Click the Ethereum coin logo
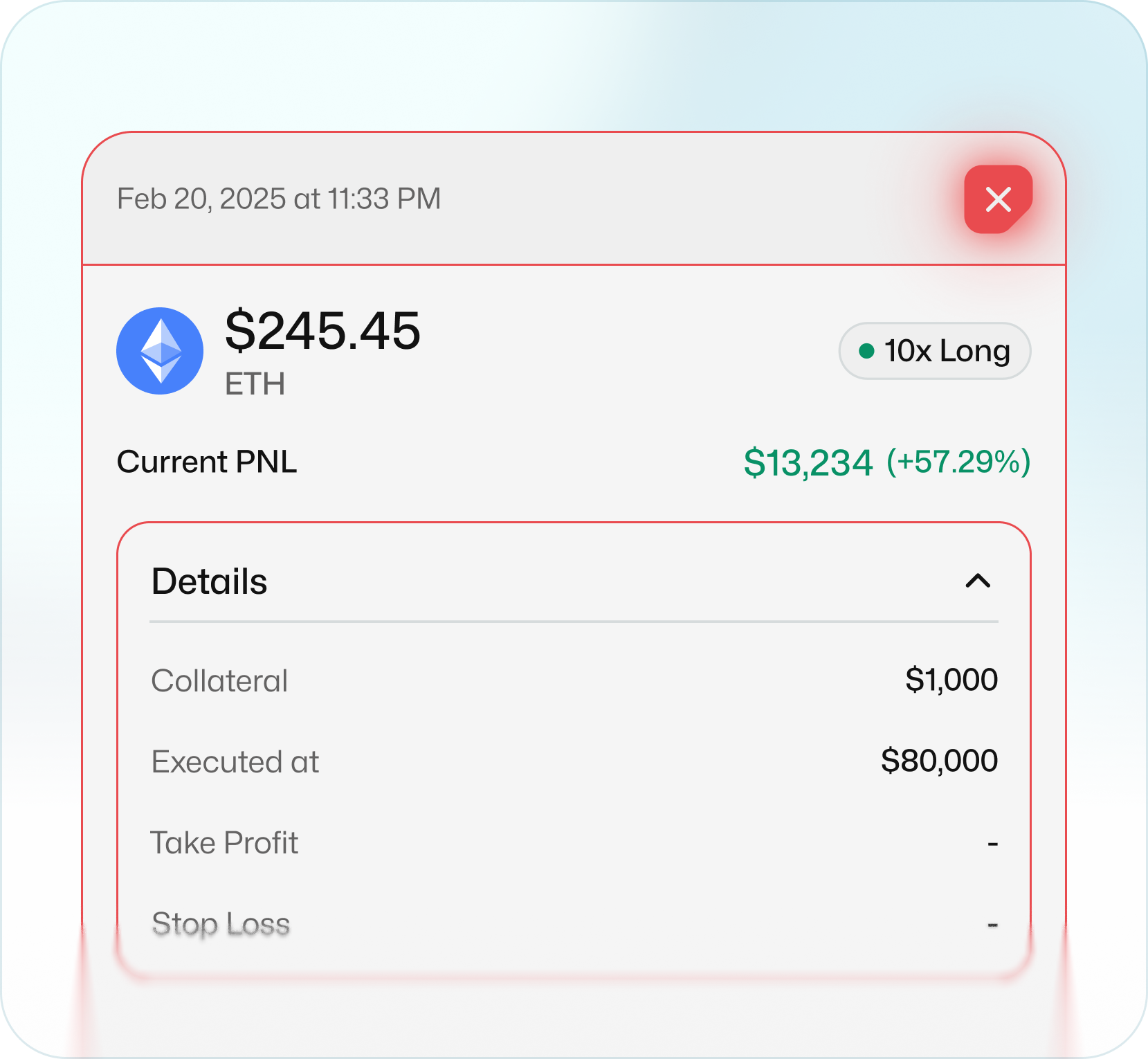This screenshot has width=1148, height=1059. (x=160, y=351)
